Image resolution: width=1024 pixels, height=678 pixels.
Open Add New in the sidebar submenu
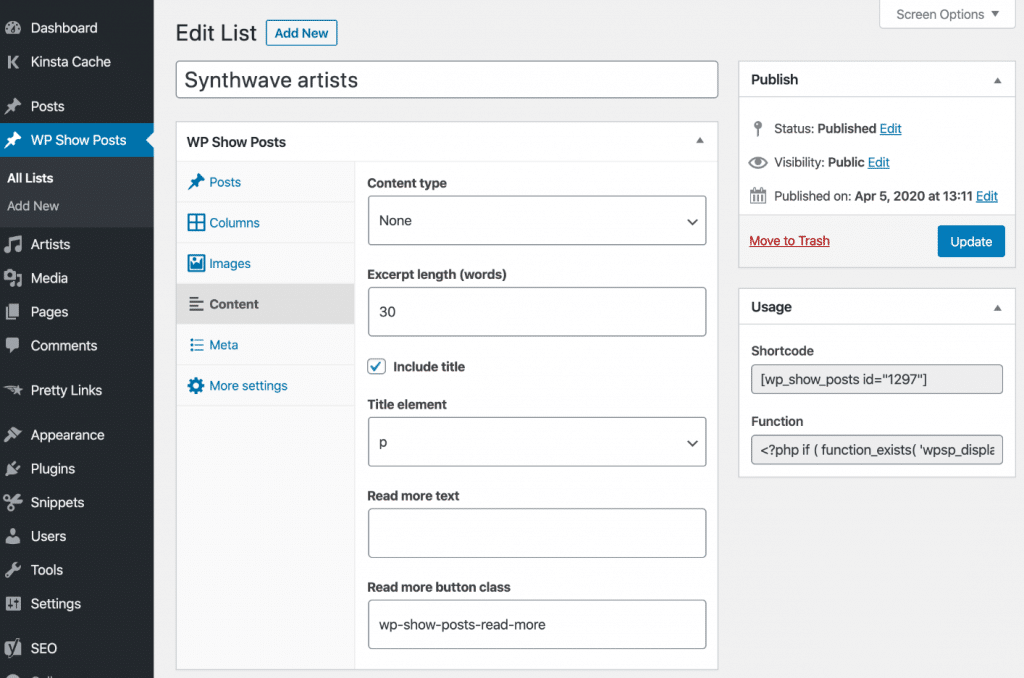coord(33,206)
